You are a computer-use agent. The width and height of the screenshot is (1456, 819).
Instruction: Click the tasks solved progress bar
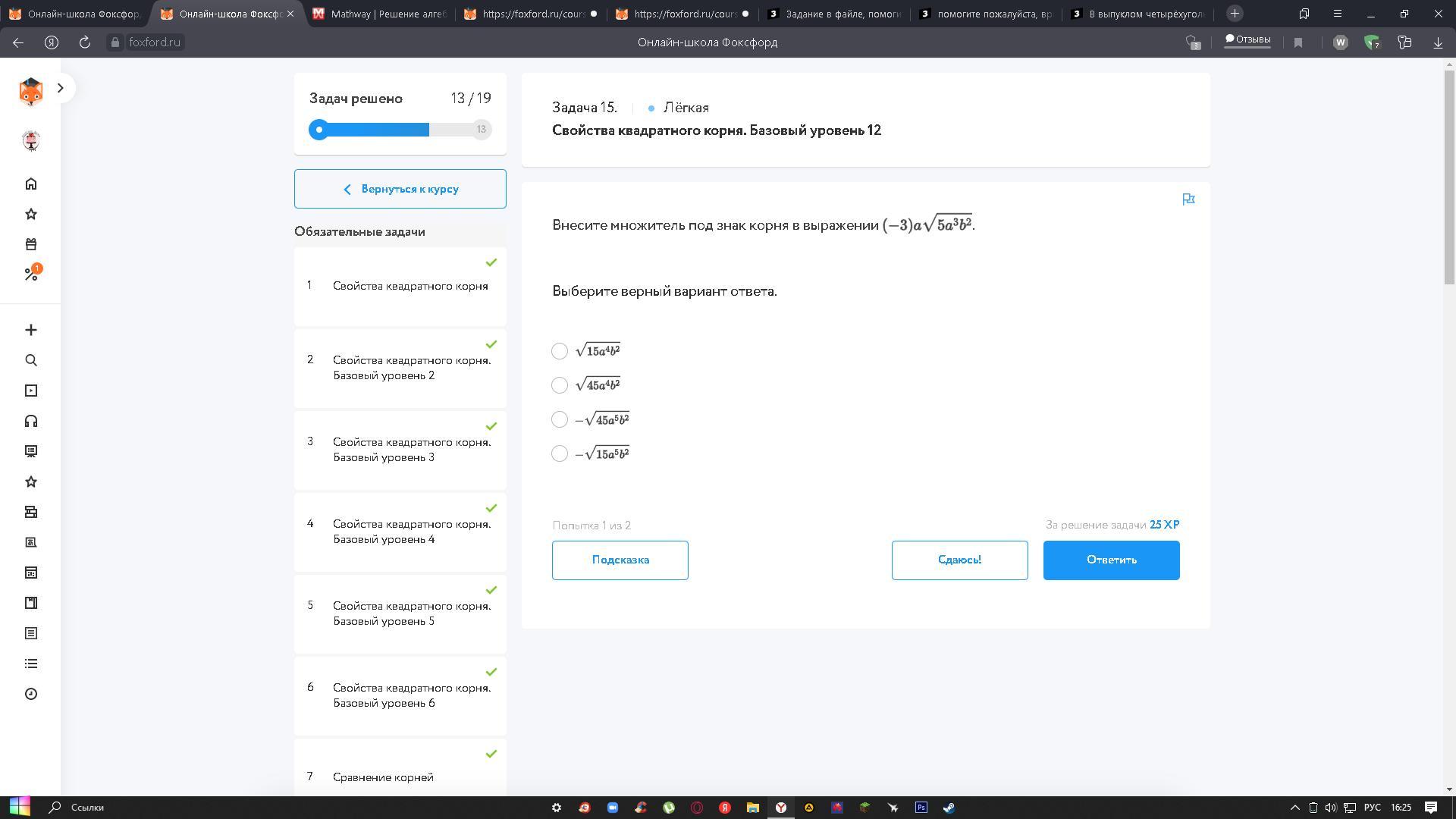click(400, 130)
